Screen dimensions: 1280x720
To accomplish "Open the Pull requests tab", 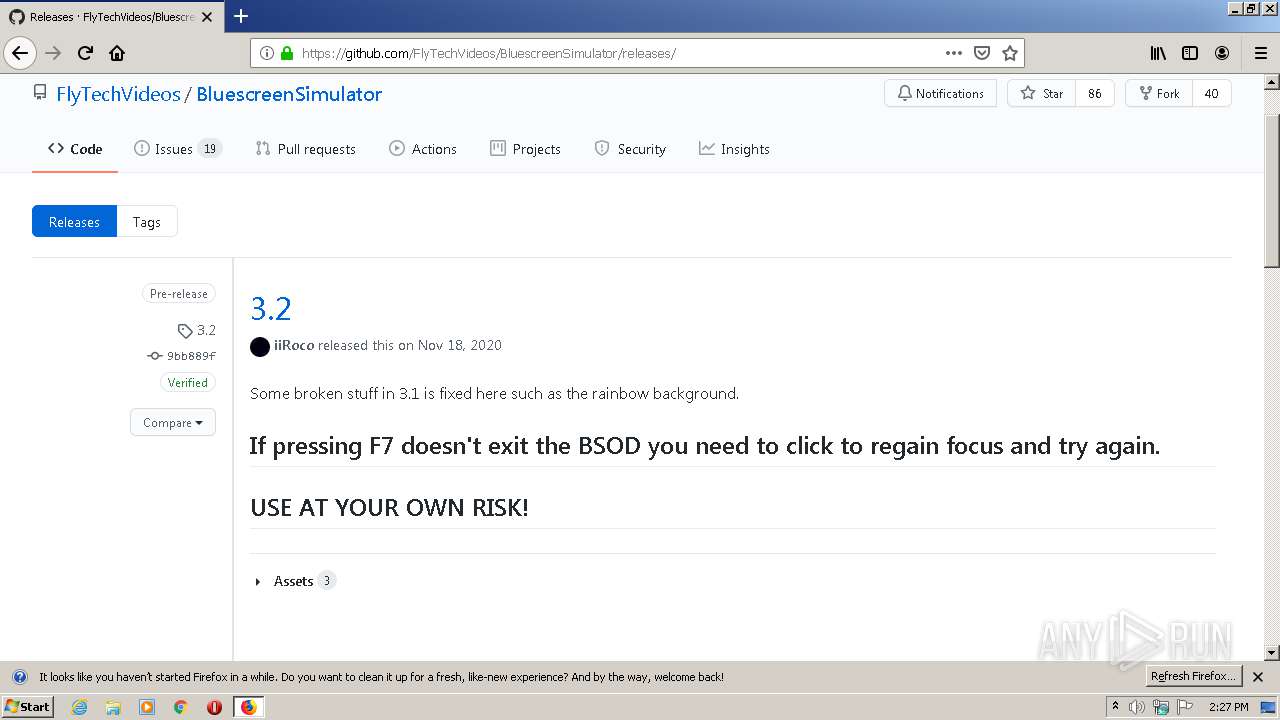I will [x=306, y=149].
